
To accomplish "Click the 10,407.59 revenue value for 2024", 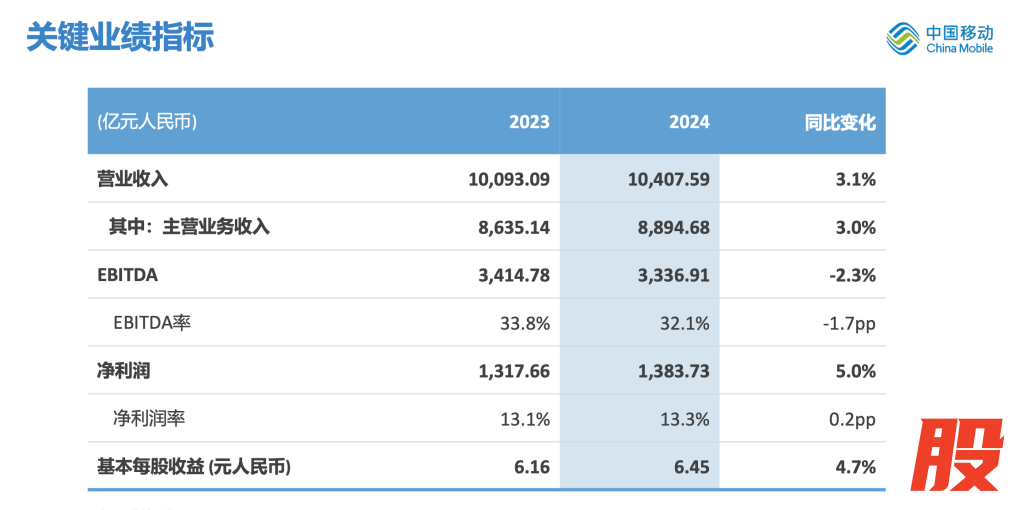I will pos(669,180).
